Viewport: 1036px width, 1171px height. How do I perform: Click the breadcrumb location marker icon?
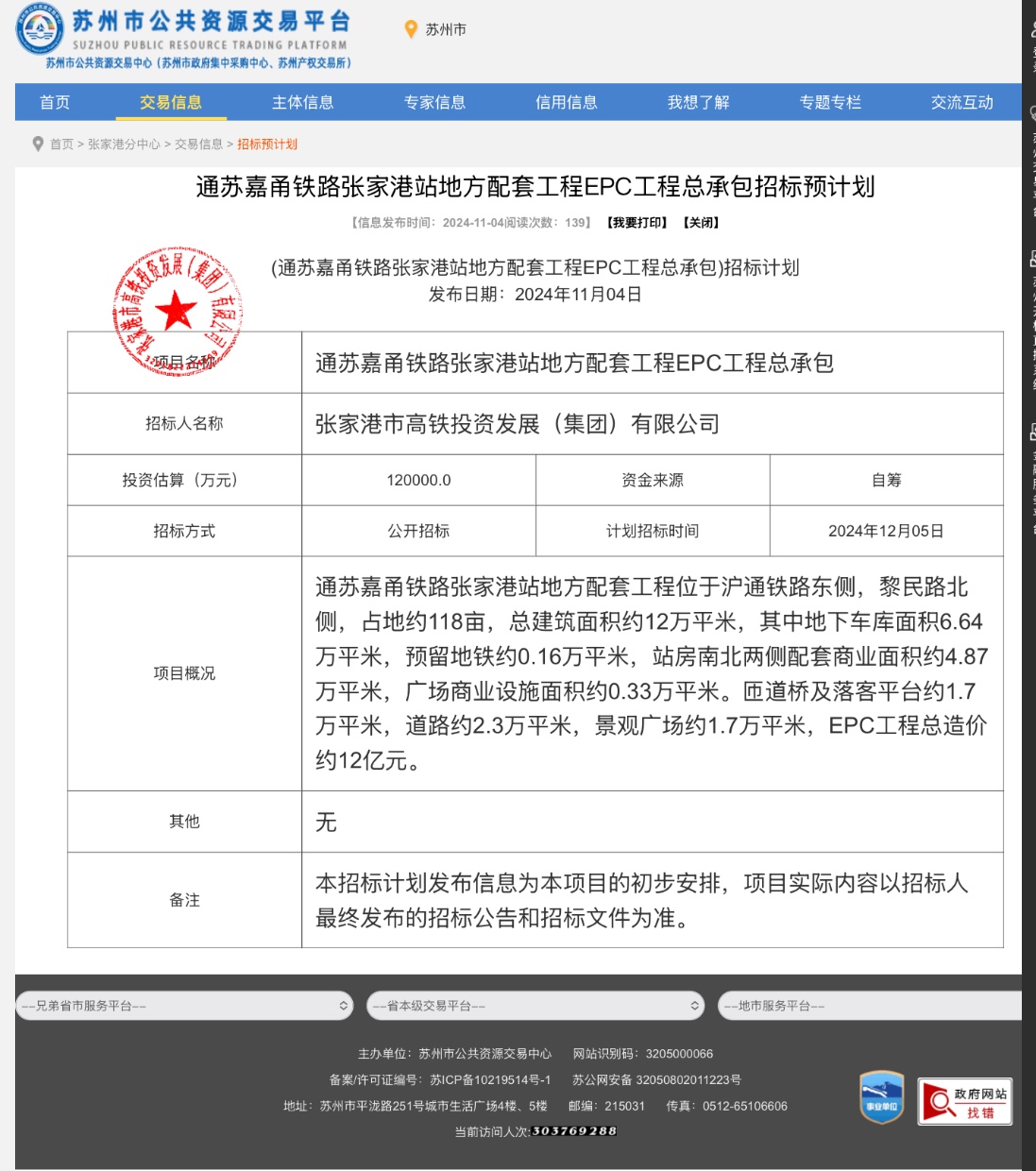click(x=38, y=144)
